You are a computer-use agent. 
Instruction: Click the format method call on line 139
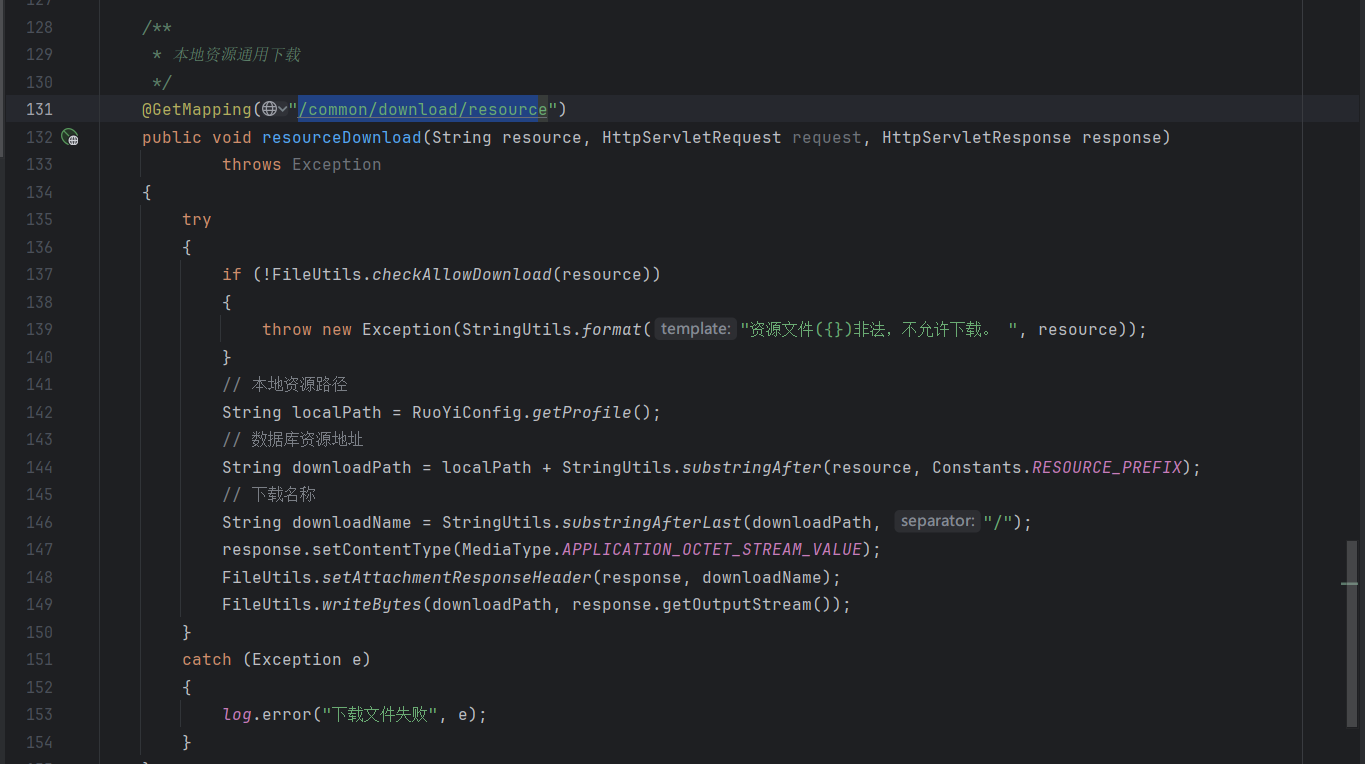click(612, 329)
